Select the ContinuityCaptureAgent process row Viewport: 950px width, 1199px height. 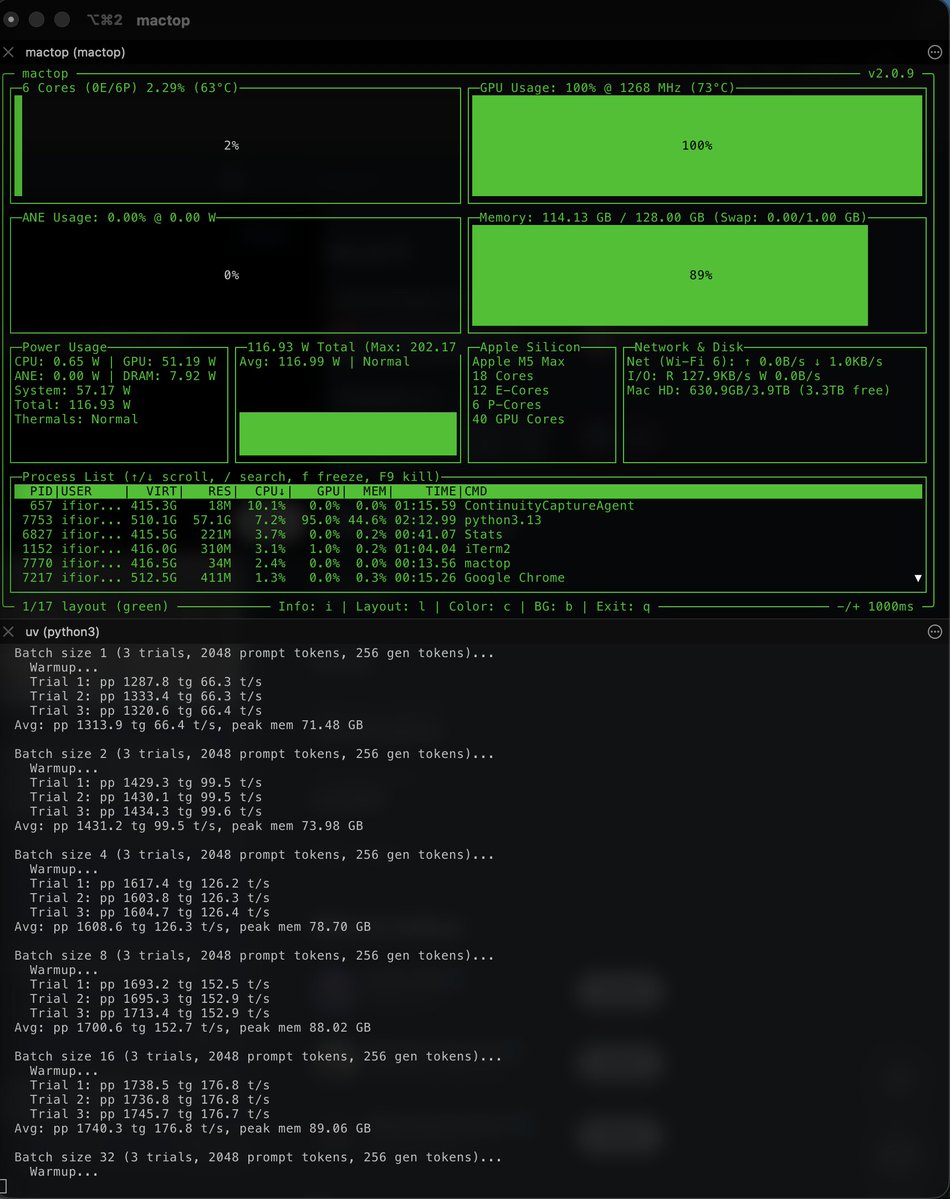[x=467, y=505]
